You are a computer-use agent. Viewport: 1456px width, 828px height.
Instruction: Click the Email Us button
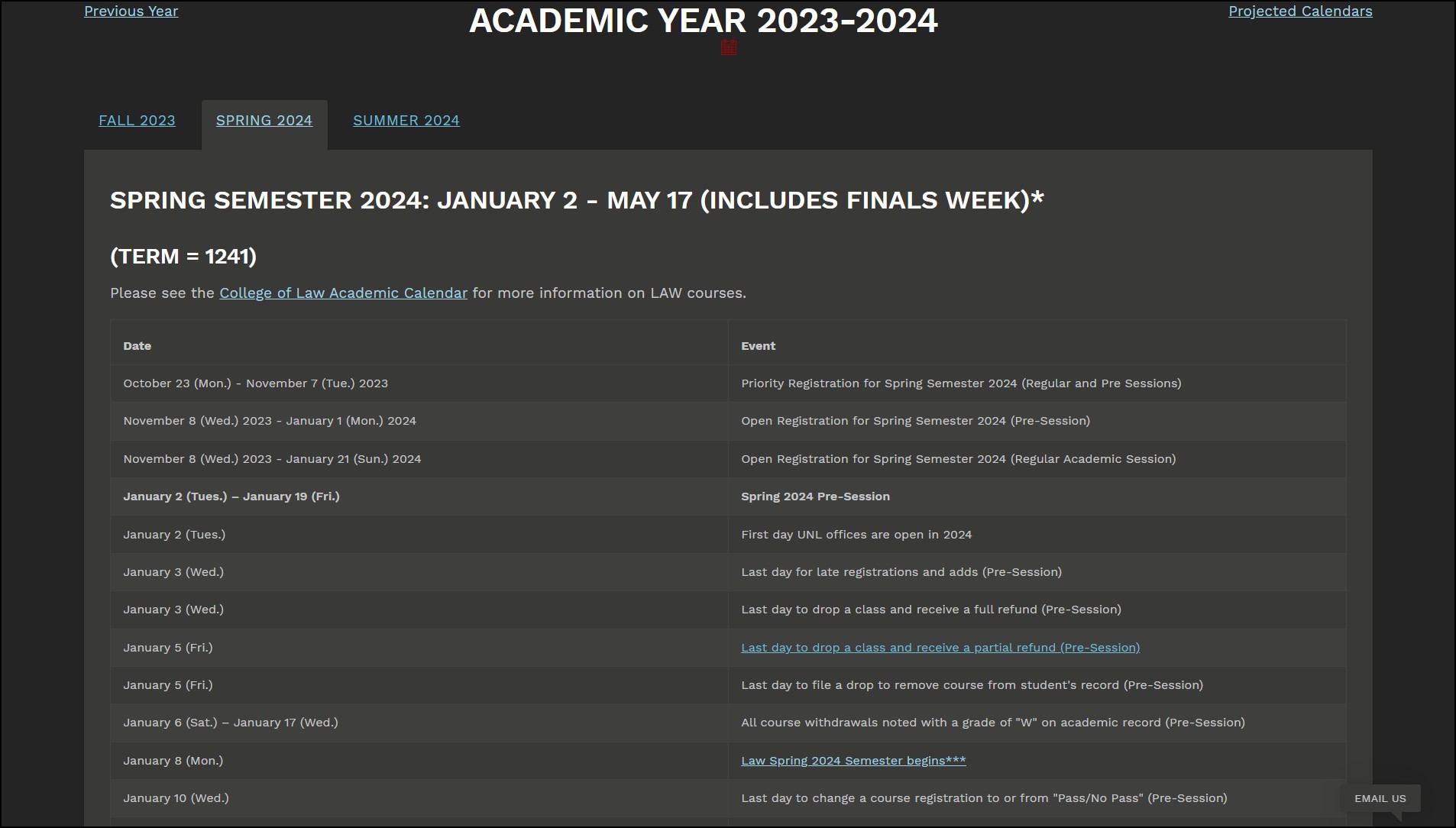click(x=1380, y=798)
